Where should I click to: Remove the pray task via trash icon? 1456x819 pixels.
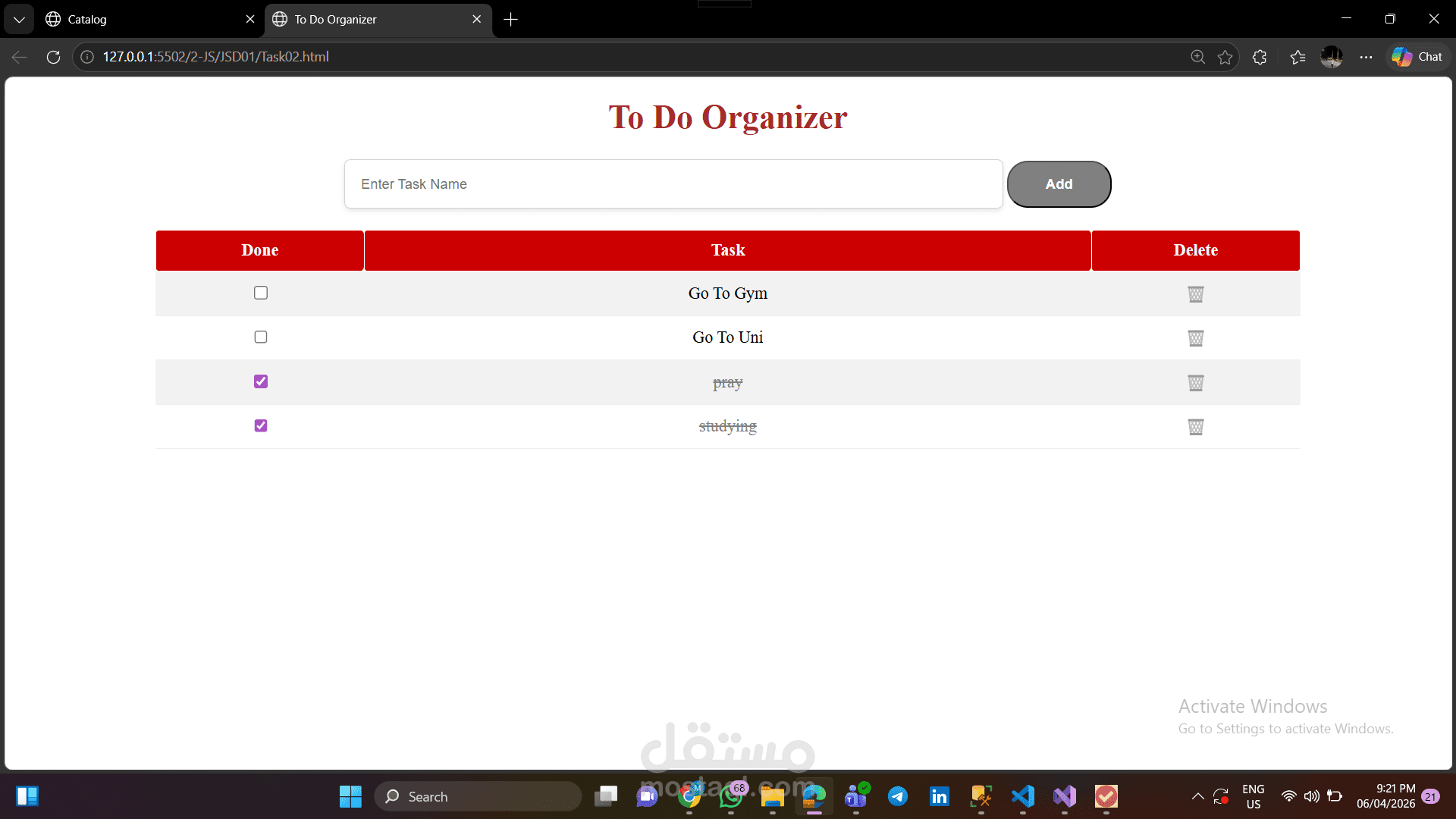(x=1195, y=383)
